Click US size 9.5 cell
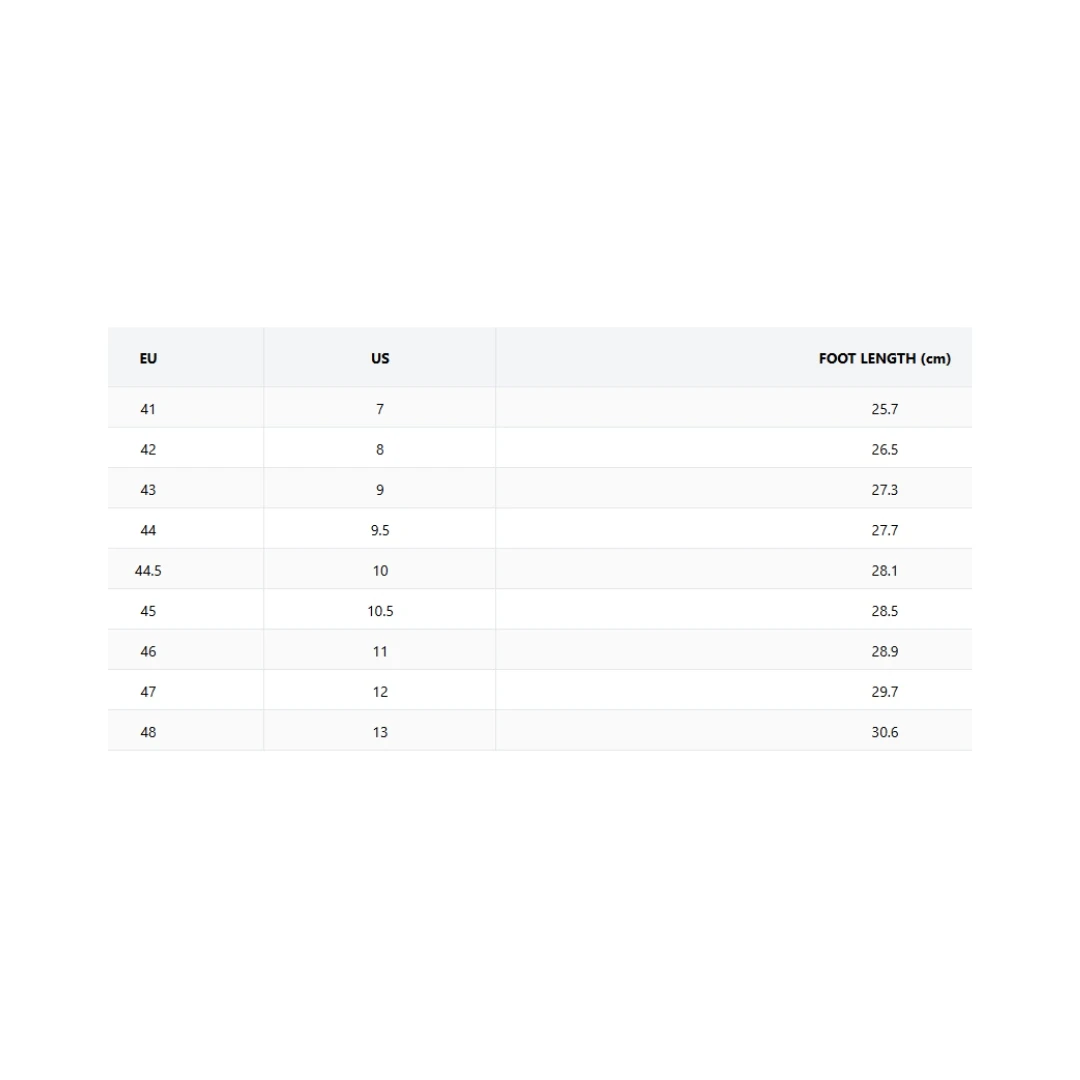 click(380, 530)
